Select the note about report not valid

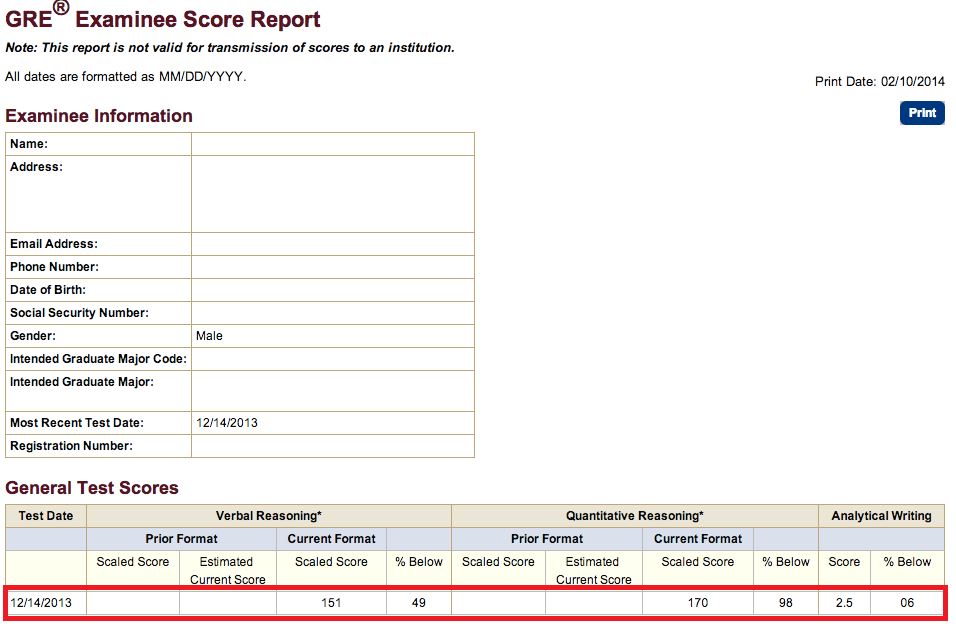(230, 48)
